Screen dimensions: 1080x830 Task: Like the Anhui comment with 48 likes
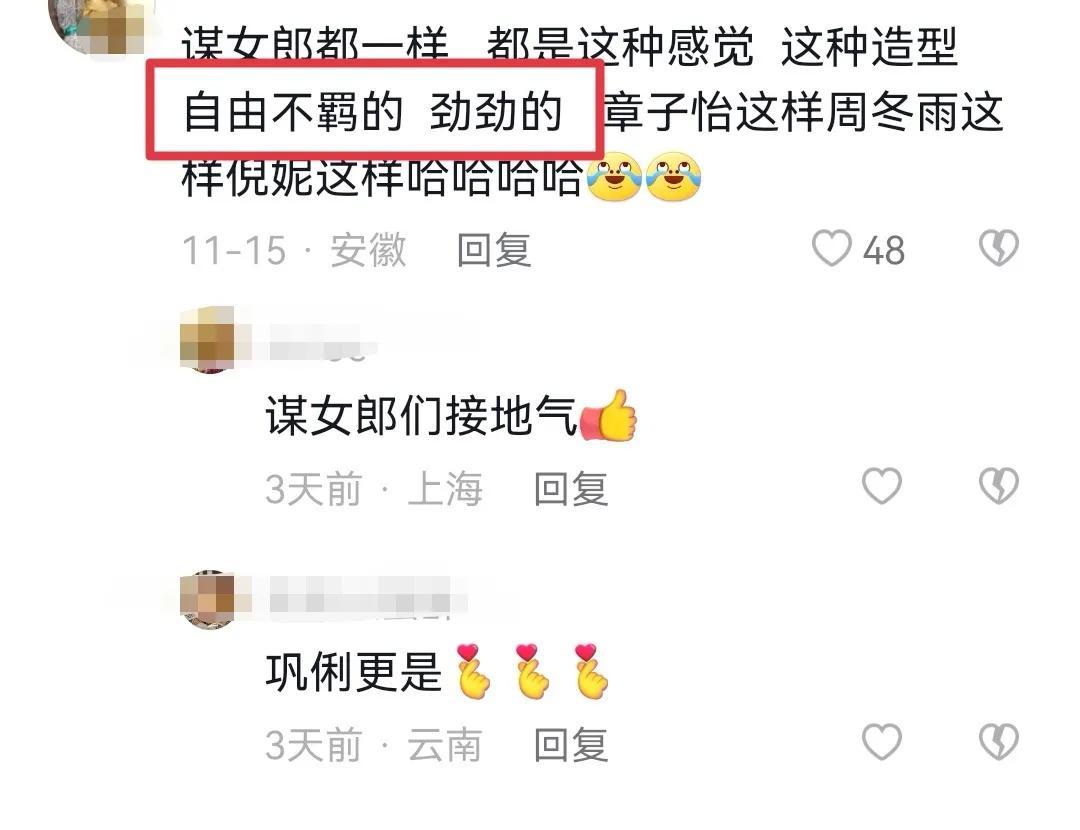tap(831, 248)
